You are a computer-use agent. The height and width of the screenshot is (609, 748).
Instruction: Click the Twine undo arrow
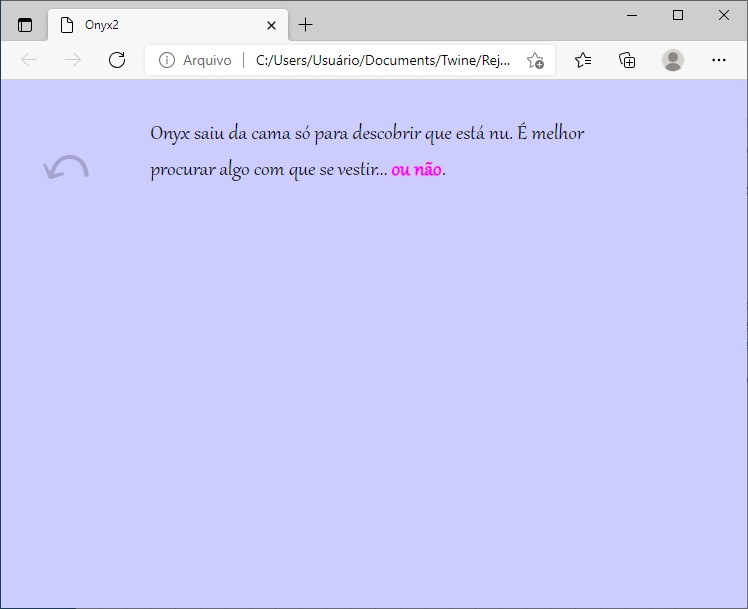[x=66, y=167]
